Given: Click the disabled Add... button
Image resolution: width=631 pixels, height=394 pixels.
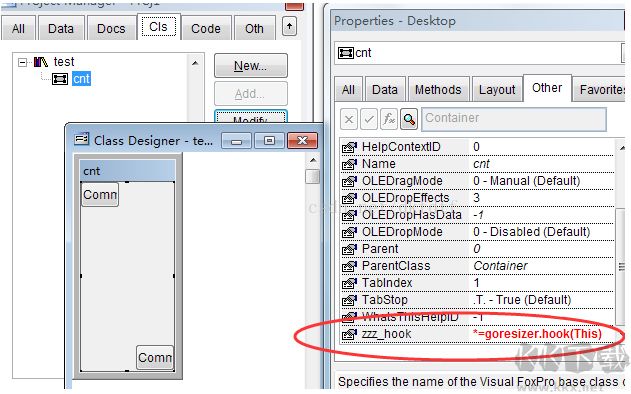Looking at the screenshot, I should tap(251, 94).
